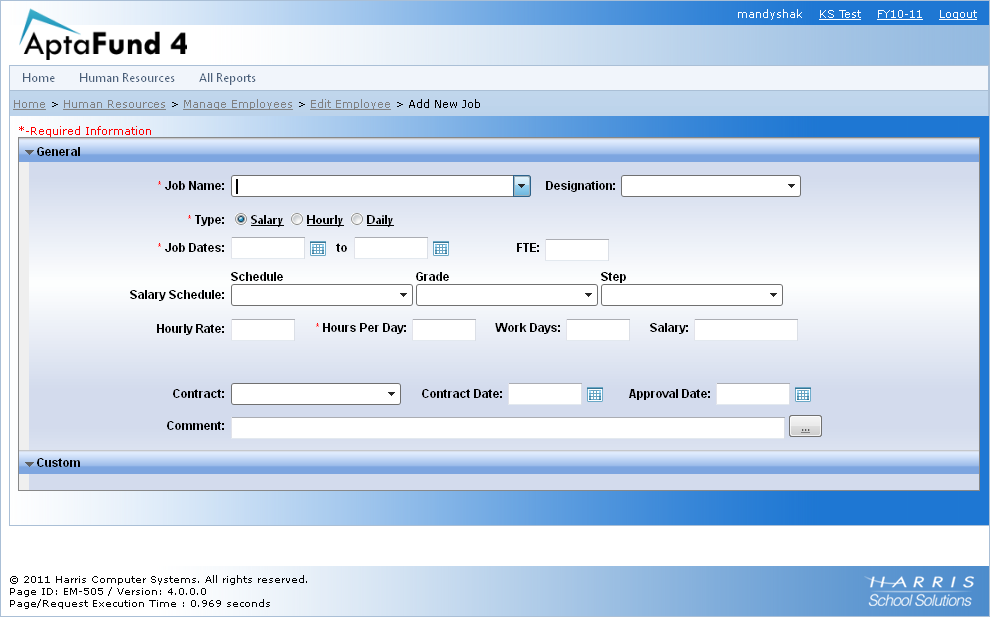Click the FTE input field

(x=577, y=249)
